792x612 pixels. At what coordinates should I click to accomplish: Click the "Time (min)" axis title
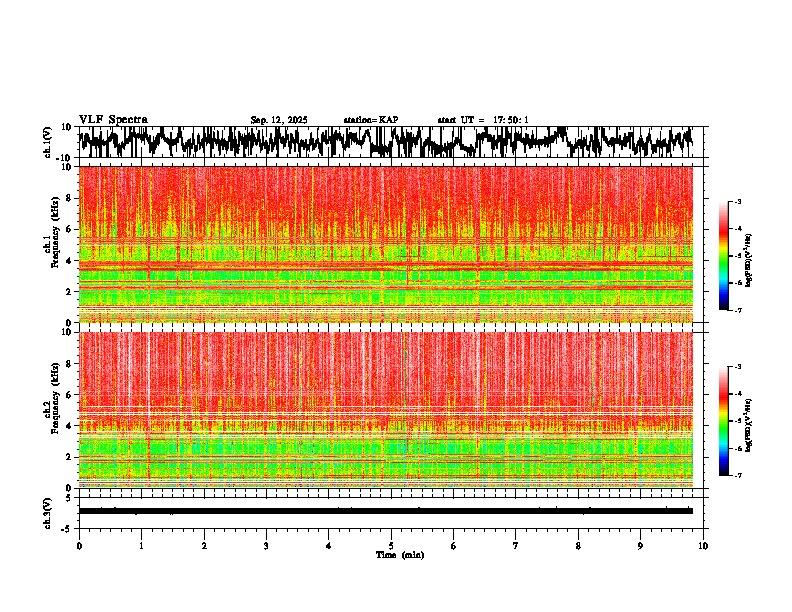(400, 555)
